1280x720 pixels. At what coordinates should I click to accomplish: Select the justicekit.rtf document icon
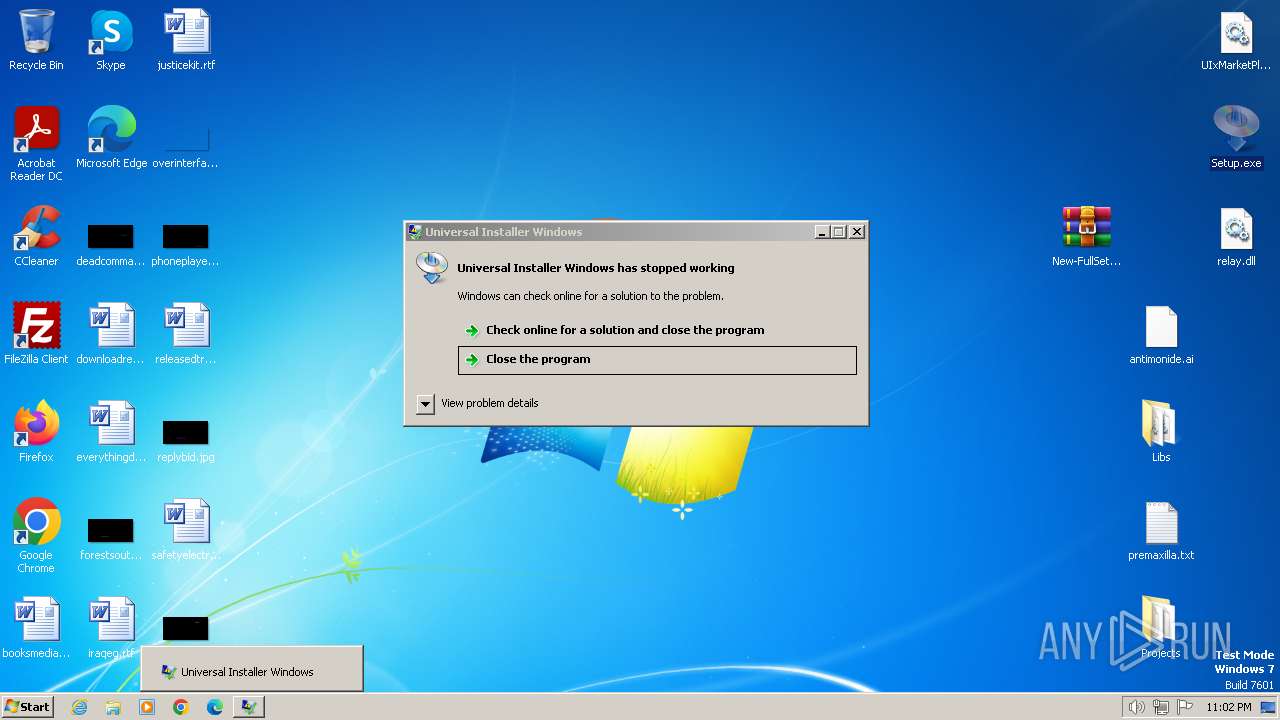(x=186, y=40)
